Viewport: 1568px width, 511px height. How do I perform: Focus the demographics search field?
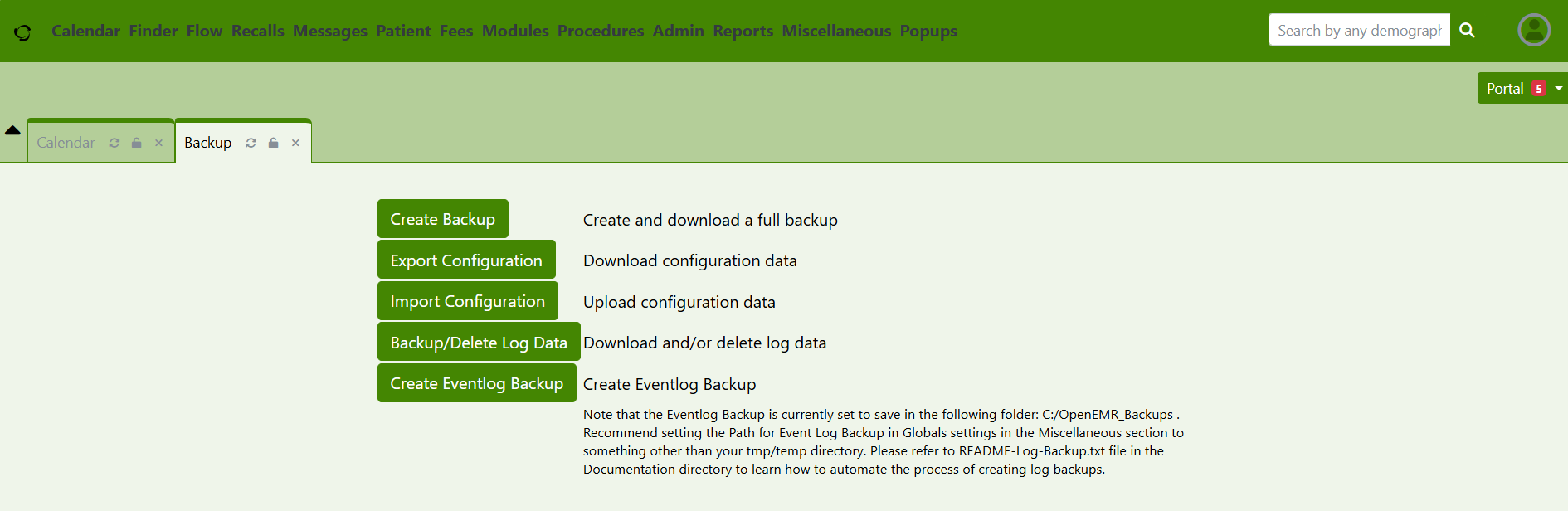(1358, 31)
